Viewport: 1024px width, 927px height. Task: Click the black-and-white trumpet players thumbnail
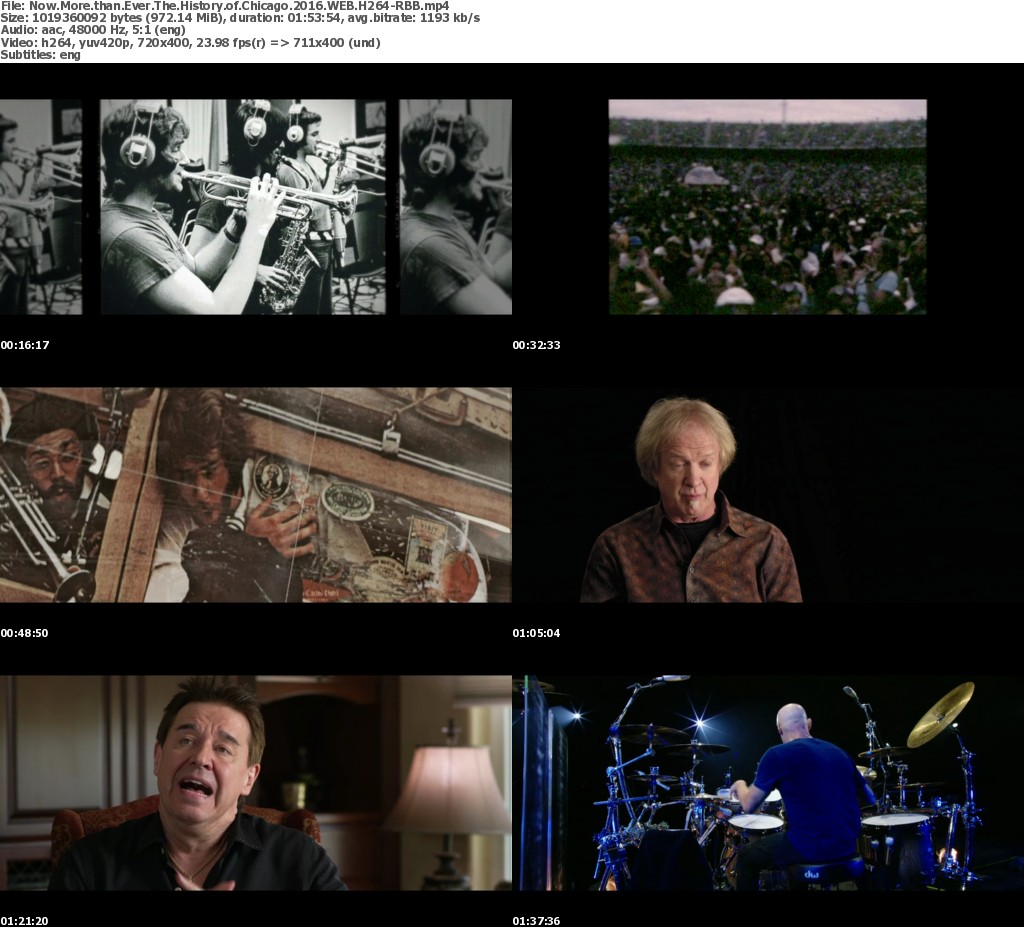pyautogui.click(x=255, y=206)
